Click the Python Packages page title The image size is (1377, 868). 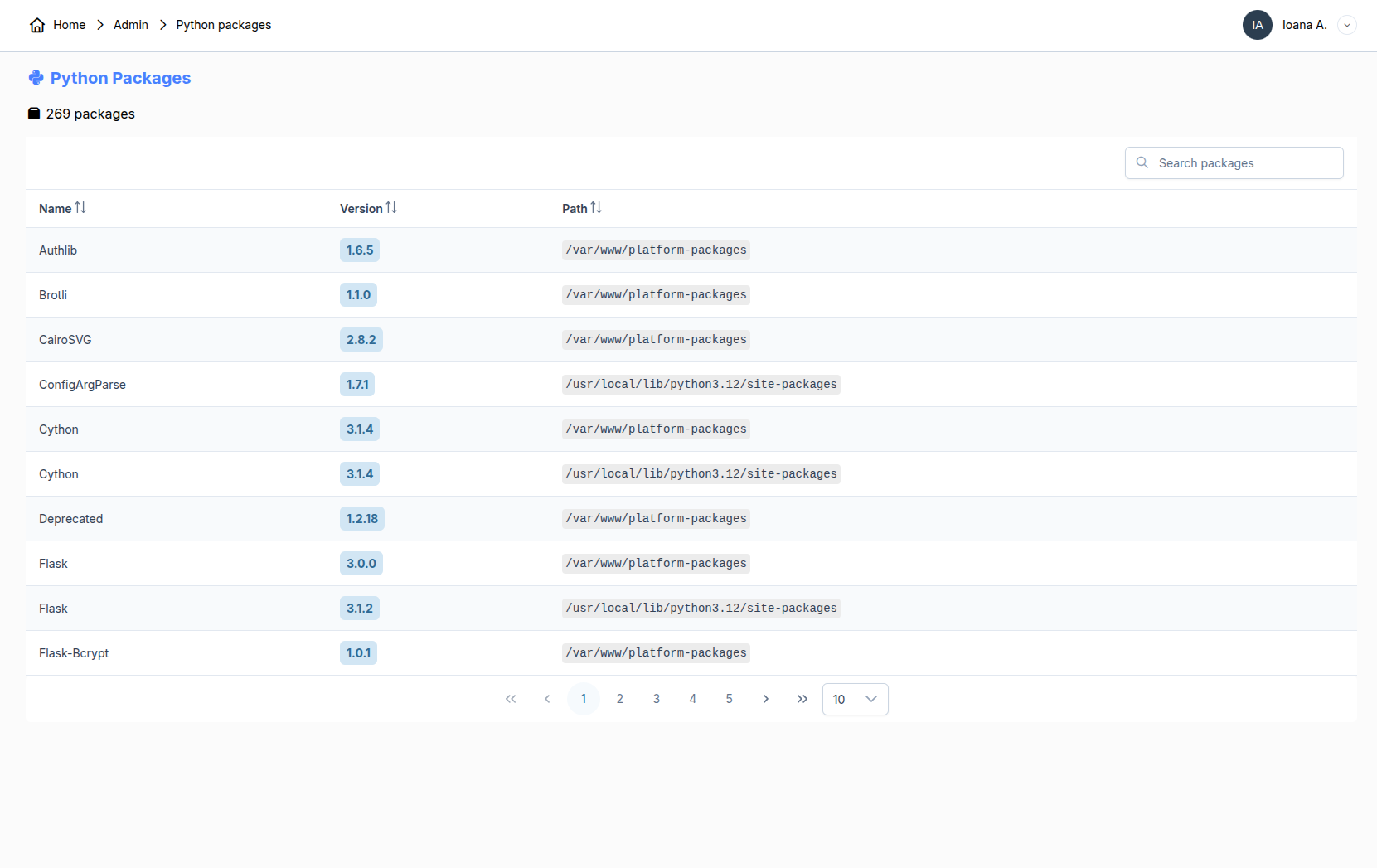120,78
